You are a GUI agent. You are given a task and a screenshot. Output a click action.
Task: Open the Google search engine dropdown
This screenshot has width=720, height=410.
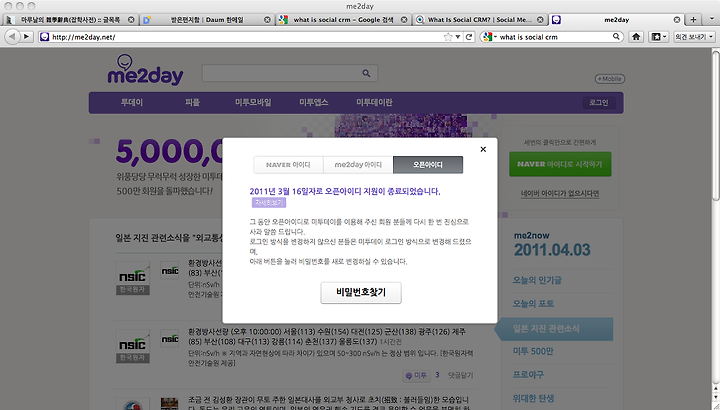(489, 37)
